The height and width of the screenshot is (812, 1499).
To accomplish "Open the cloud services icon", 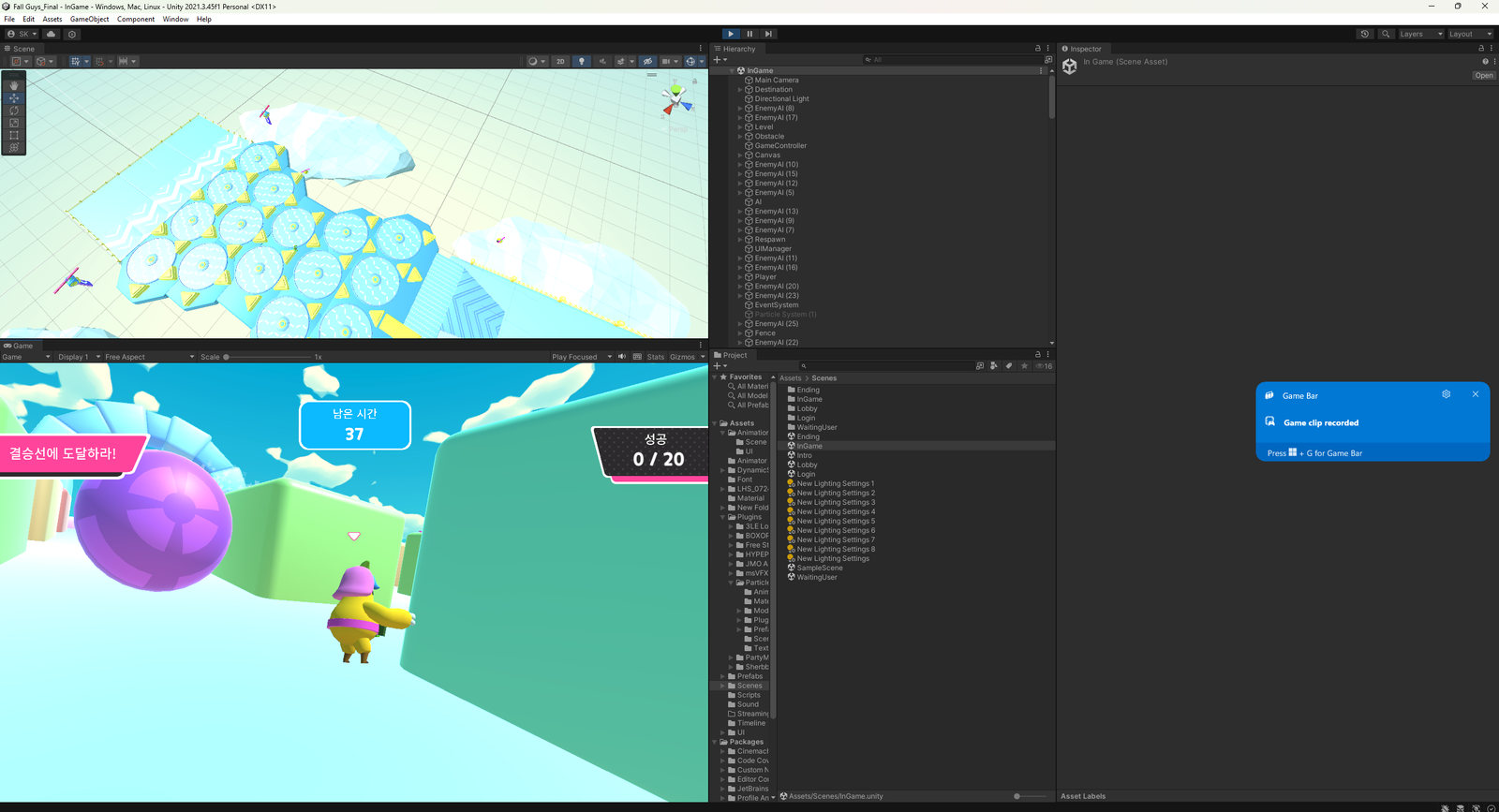I will point(52,34).
